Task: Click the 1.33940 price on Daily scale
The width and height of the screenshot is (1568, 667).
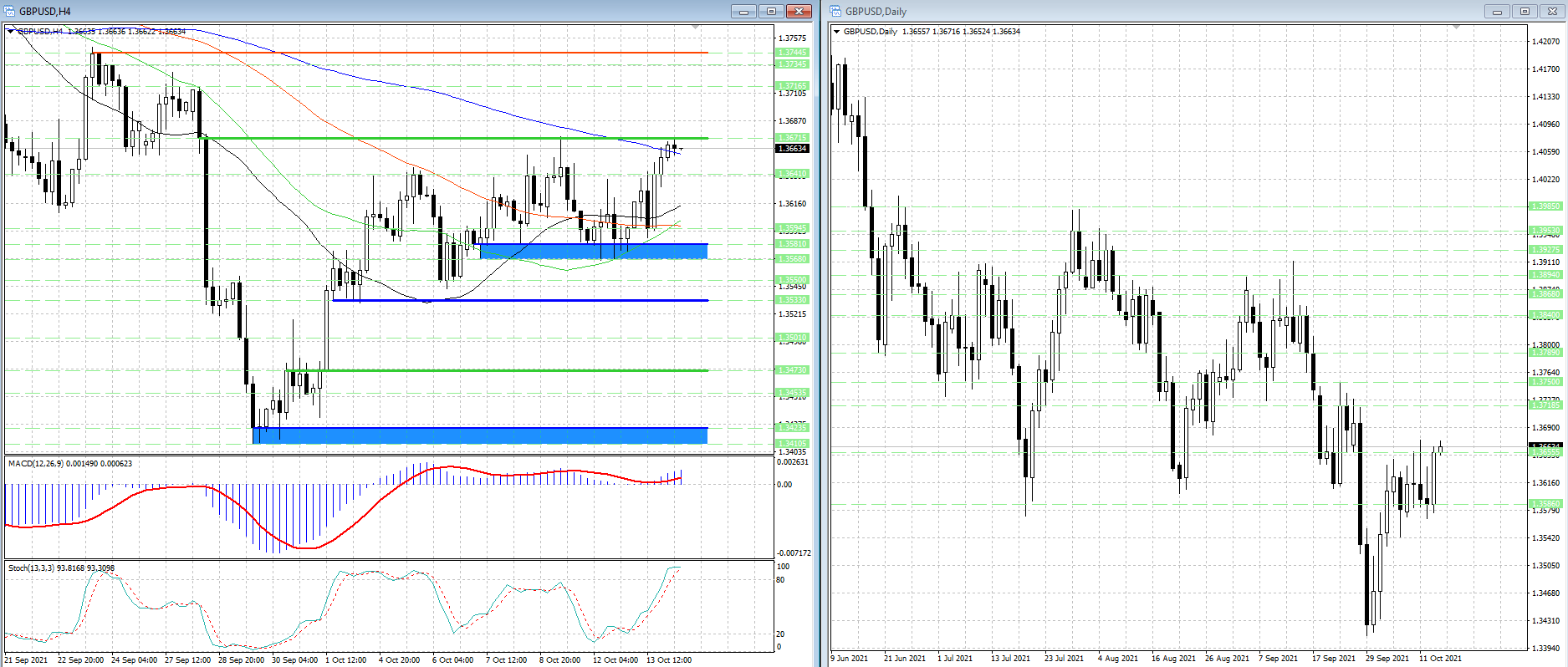Action: coord(1545,648)
